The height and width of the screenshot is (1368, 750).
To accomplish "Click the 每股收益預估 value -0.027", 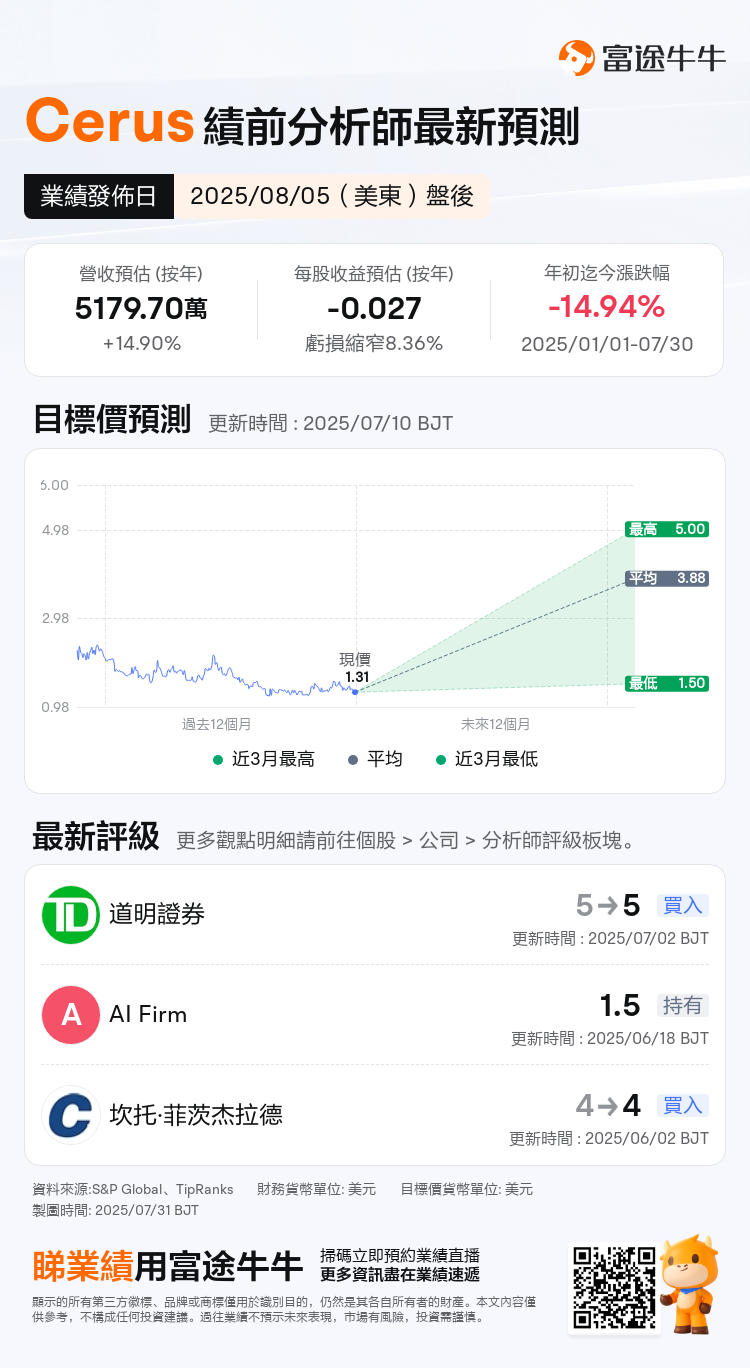I will point(374,308).
